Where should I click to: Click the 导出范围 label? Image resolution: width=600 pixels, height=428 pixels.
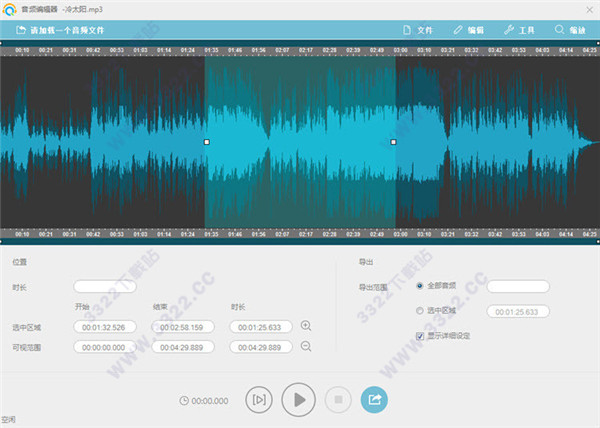(x=373, y=287)
